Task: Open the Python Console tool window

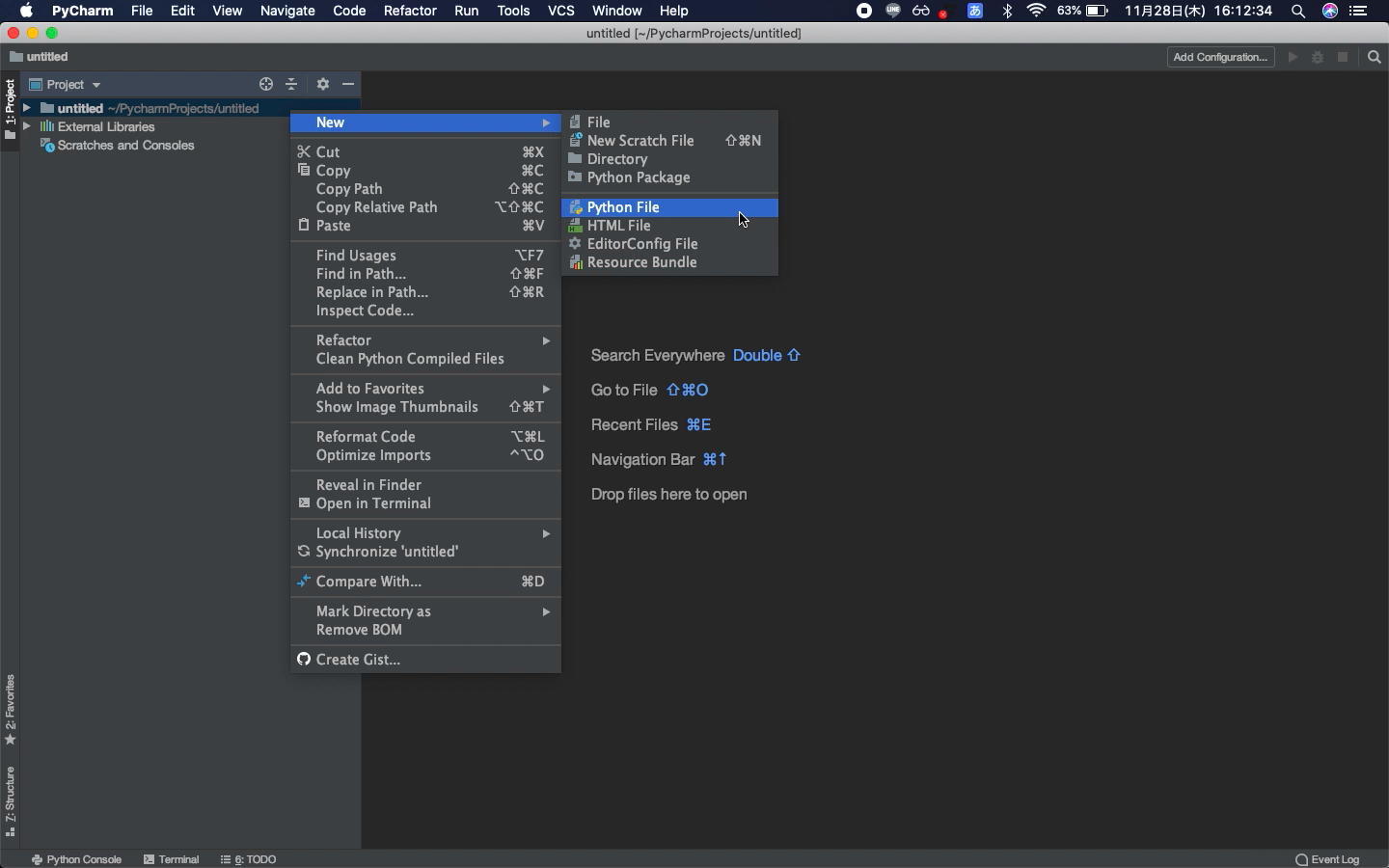Action: point(76,859)
